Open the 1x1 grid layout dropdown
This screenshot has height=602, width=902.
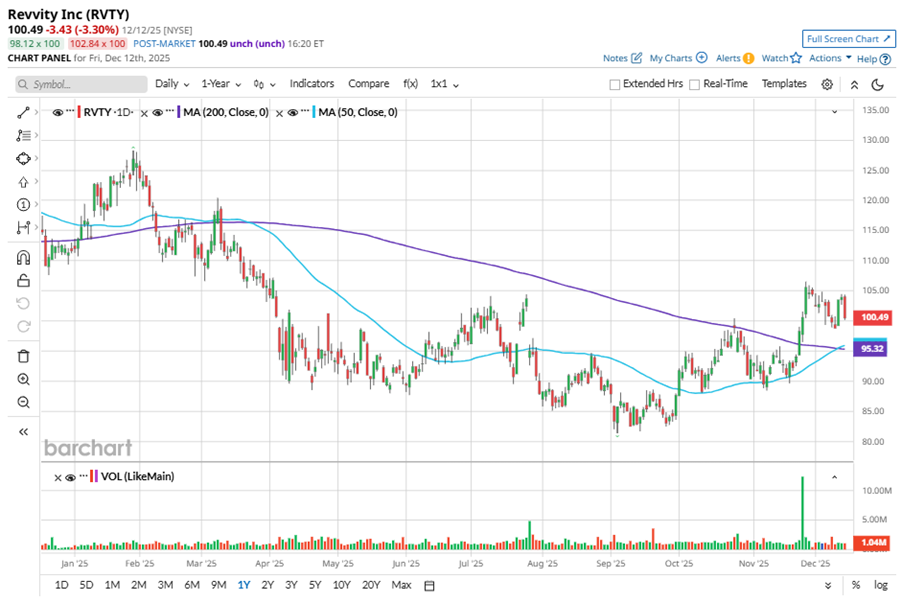445,84
